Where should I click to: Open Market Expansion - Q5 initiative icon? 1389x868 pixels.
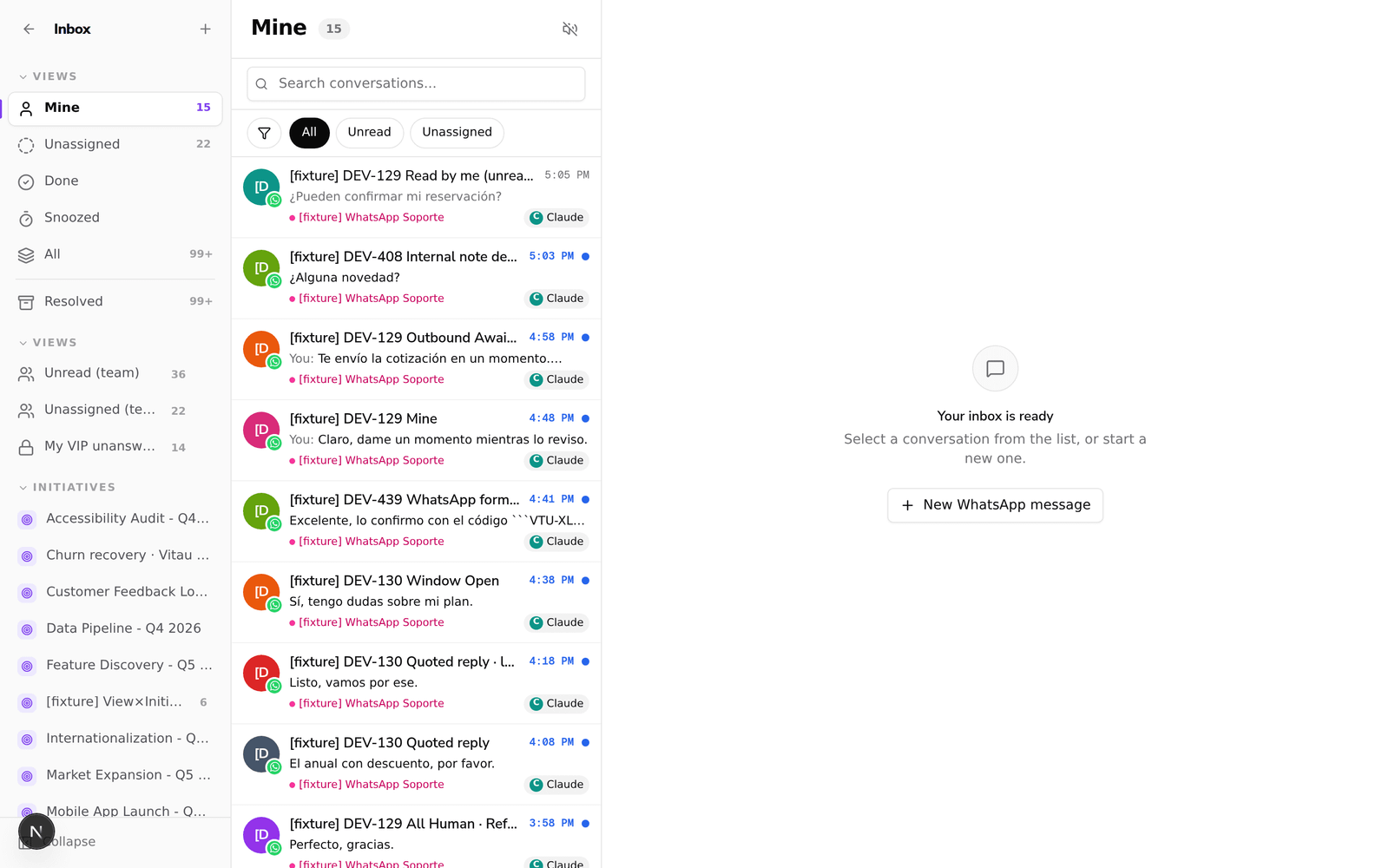point(27,776)
